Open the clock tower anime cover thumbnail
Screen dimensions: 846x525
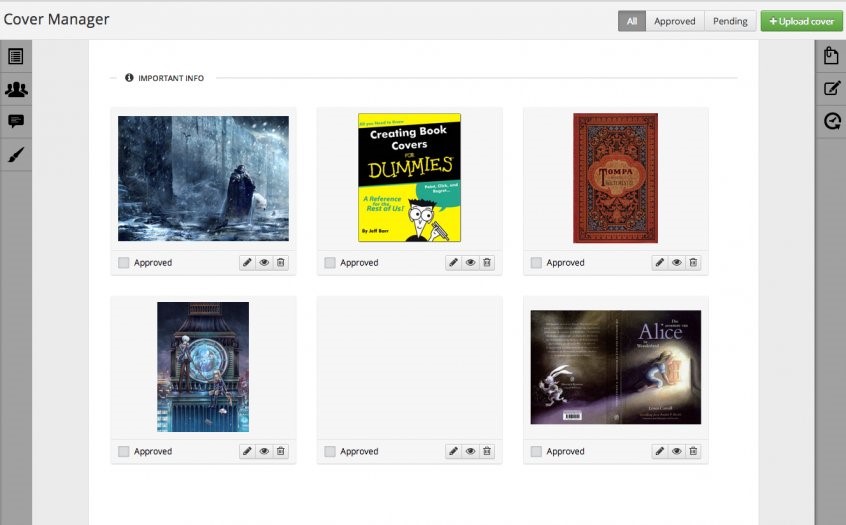coord(203,367)
